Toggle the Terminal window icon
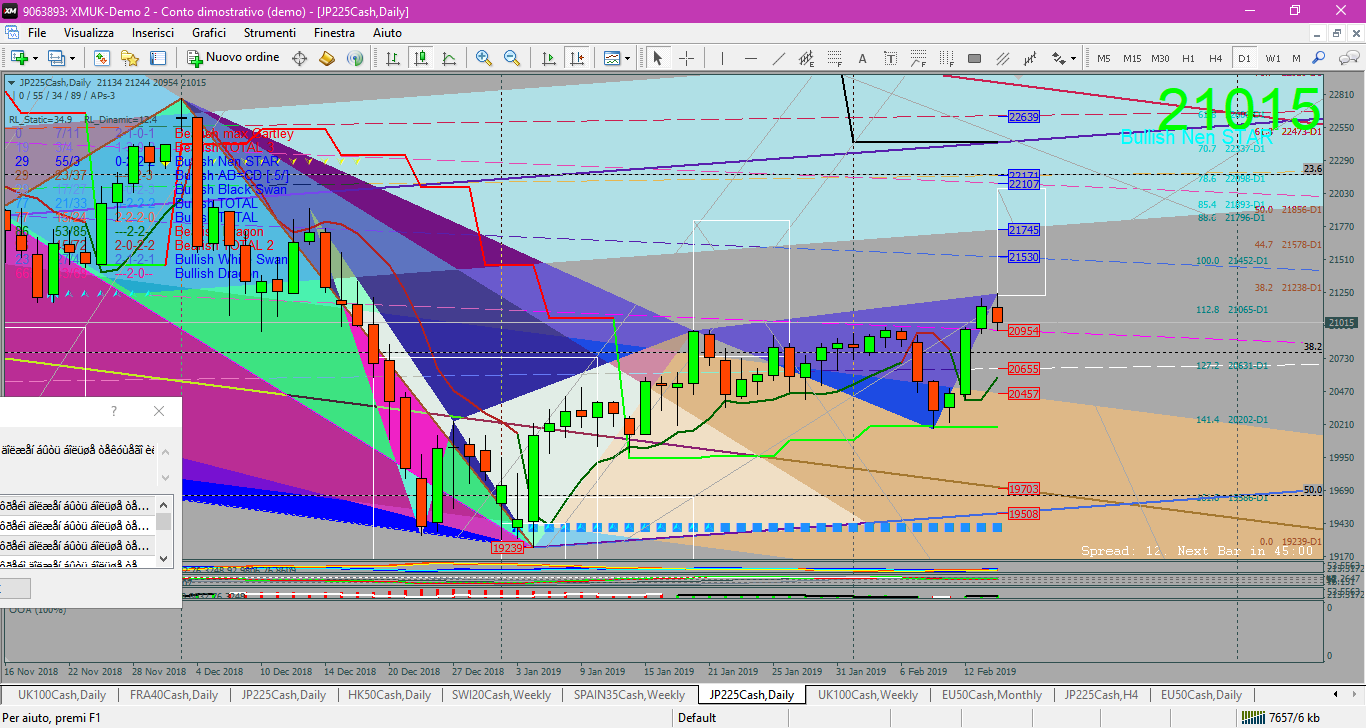This screenshot has height=728, width=1366. [x=158, y=58]
